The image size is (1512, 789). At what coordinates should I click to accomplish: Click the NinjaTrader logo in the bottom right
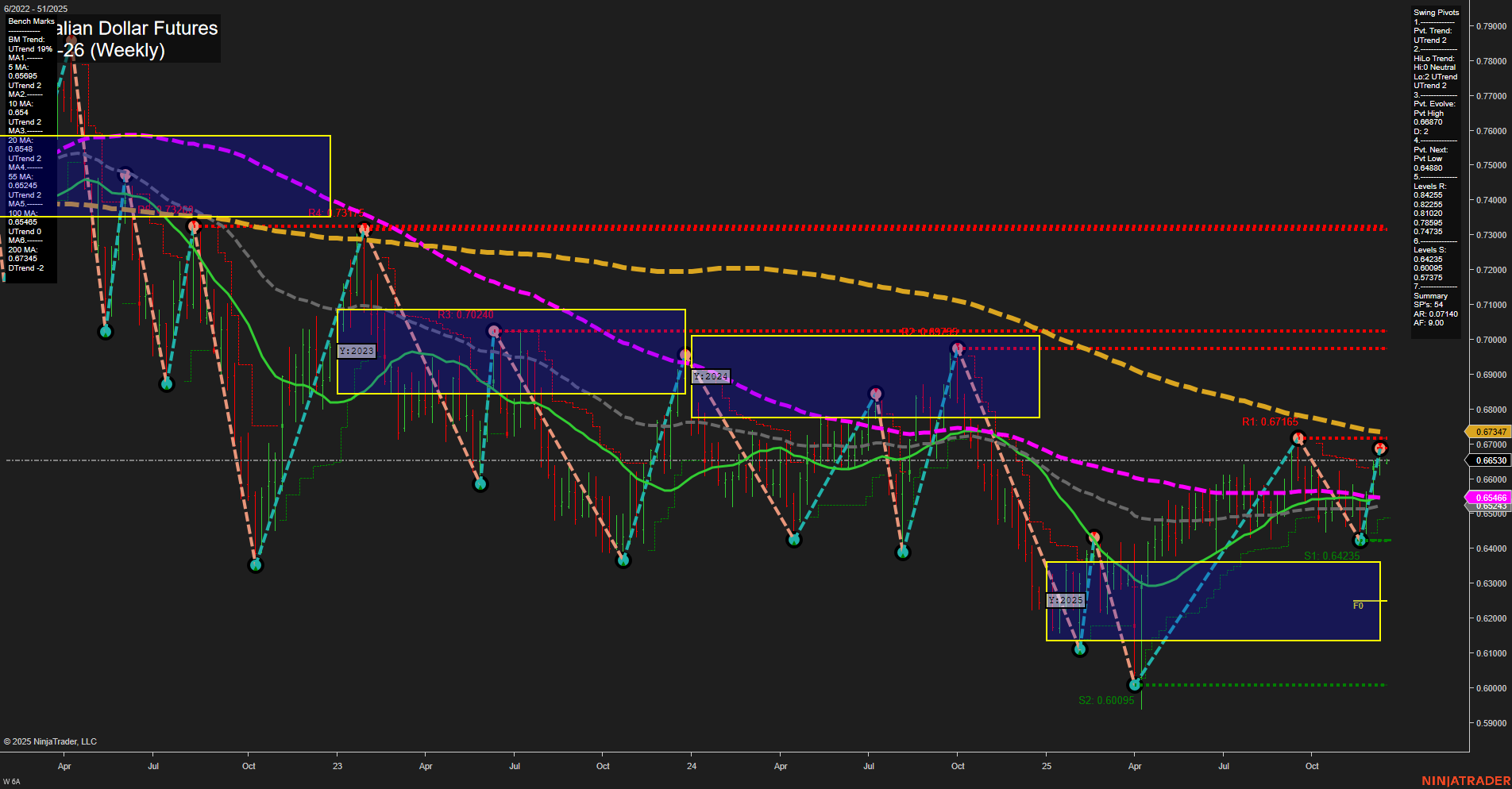pyautogui.click(x=1466, y=782)
